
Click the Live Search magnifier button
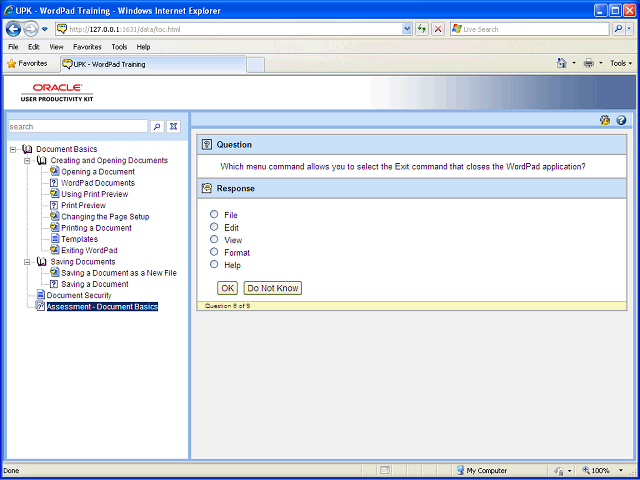click(619, 29)
